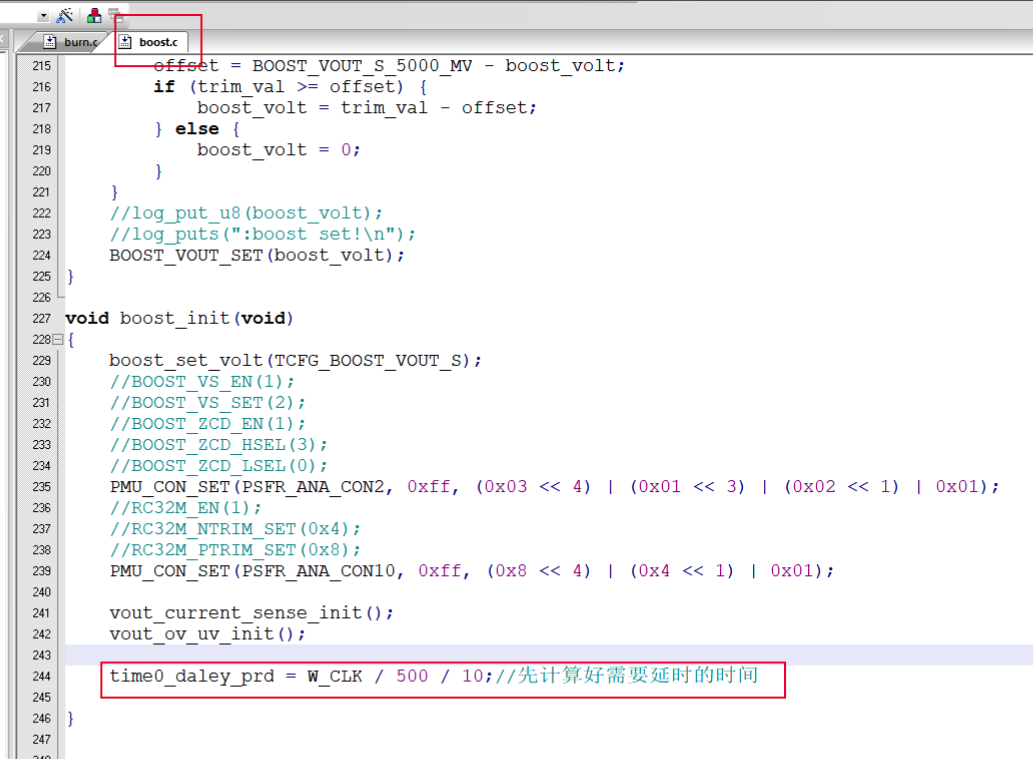1033x759 pixels.
Task: Click the 'W_CLK' identifier on line 244
Action: point(335,677)
